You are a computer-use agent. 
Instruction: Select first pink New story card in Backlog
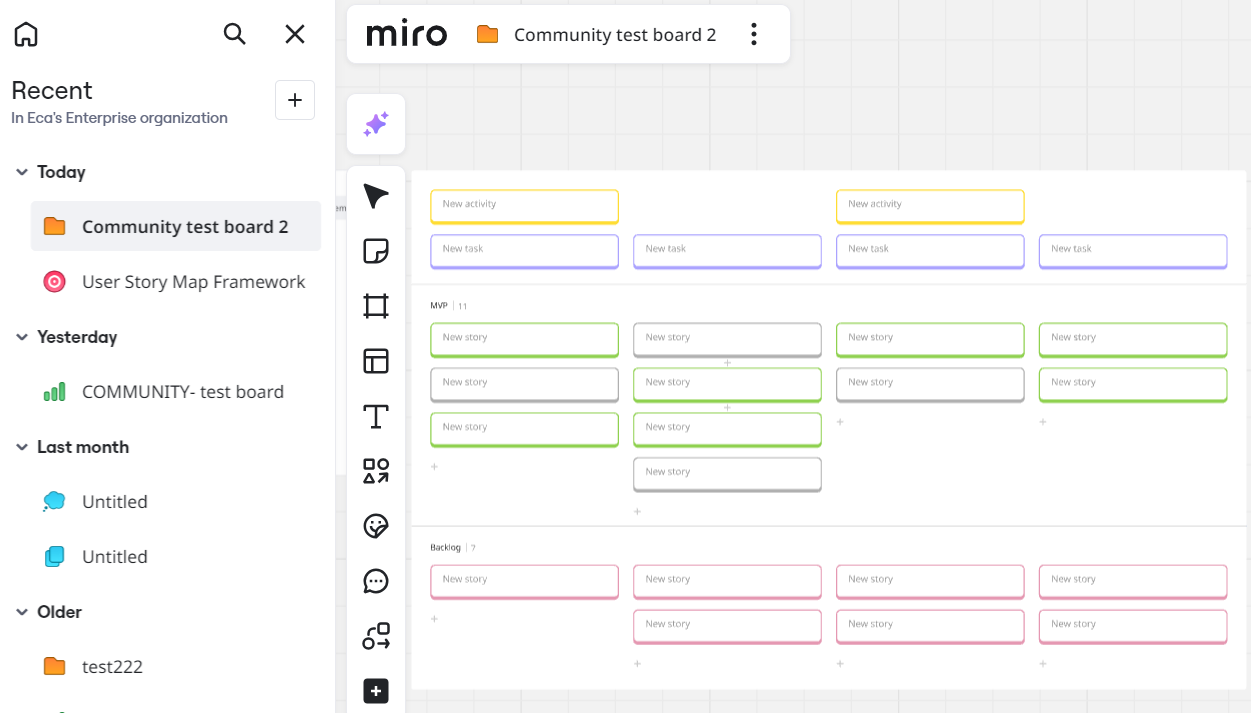[x=524, y=582]
